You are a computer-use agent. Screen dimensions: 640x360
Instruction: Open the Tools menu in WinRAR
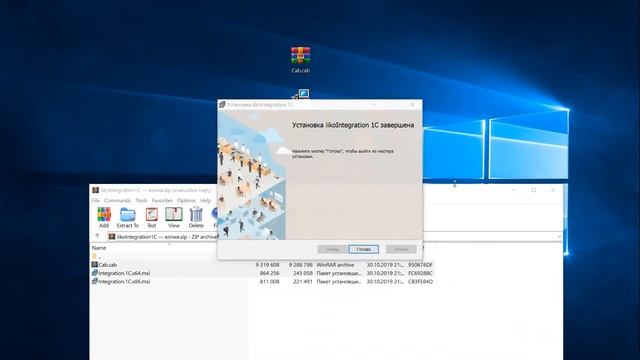(x=141, y=200)
